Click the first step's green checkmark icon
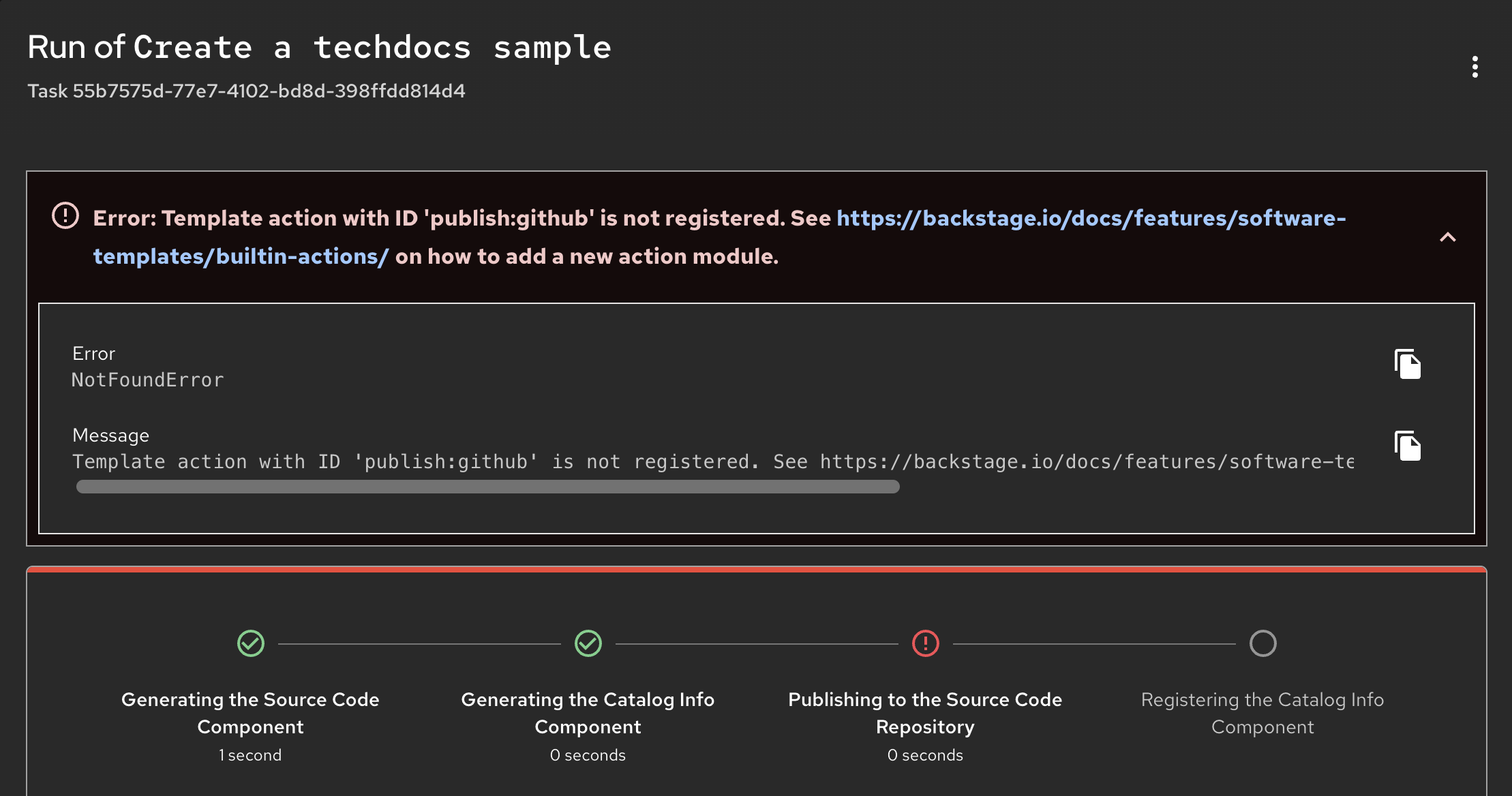Image resolution: width=1512 pixels, height=796 pixels. point(251,643)
